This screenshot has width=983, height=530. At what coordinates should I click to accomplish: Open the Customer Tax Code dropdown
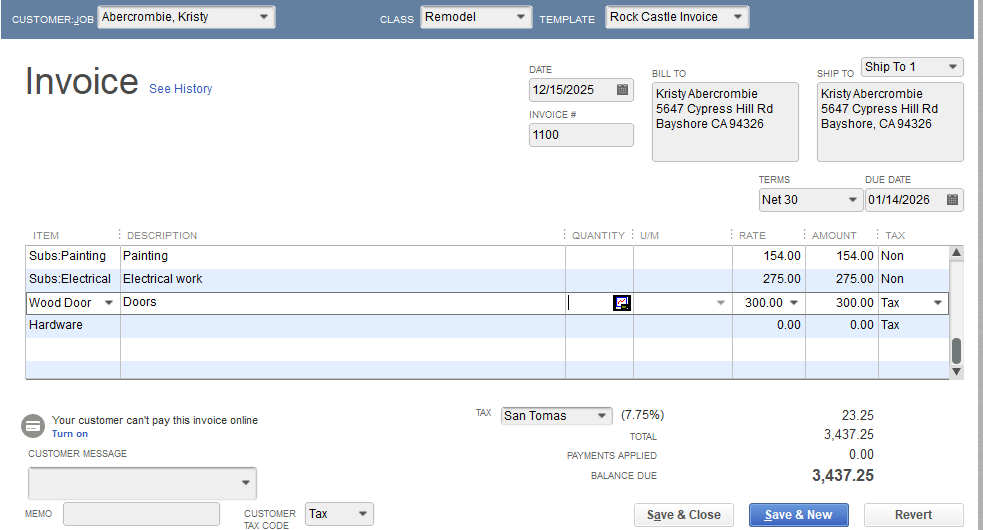(x=362, y=514)
